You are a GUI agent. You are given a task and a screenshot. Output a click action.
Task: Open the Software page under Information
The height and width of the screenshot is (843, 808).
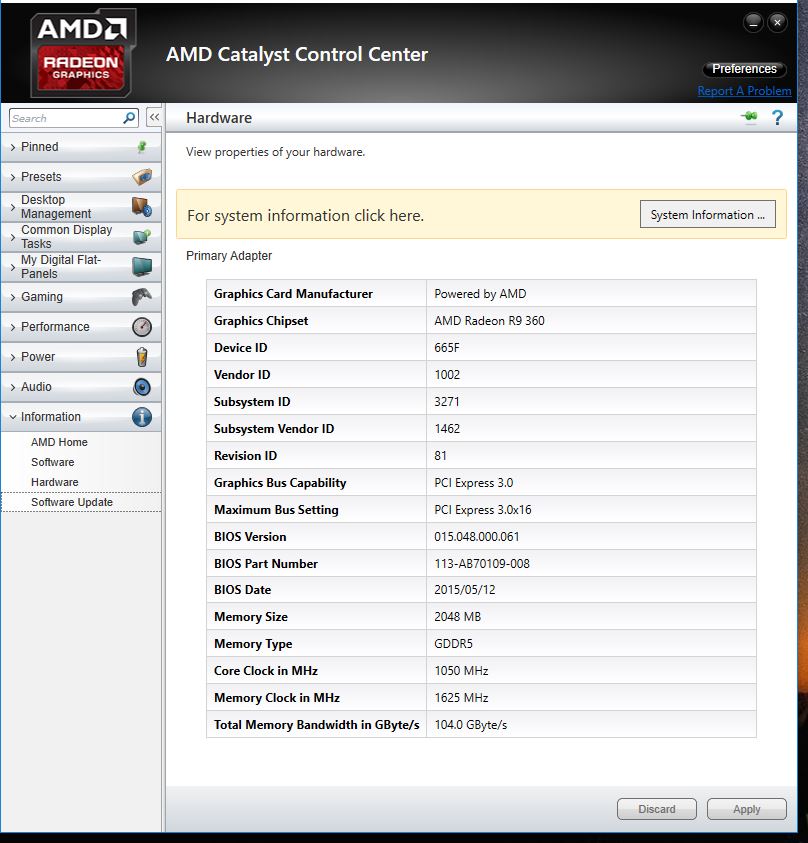tap(53, 462)
